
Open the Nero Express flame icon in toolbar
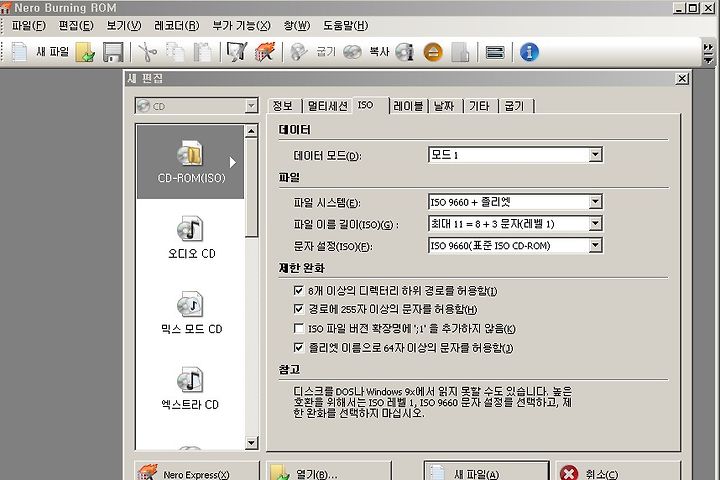click(265, 52)
